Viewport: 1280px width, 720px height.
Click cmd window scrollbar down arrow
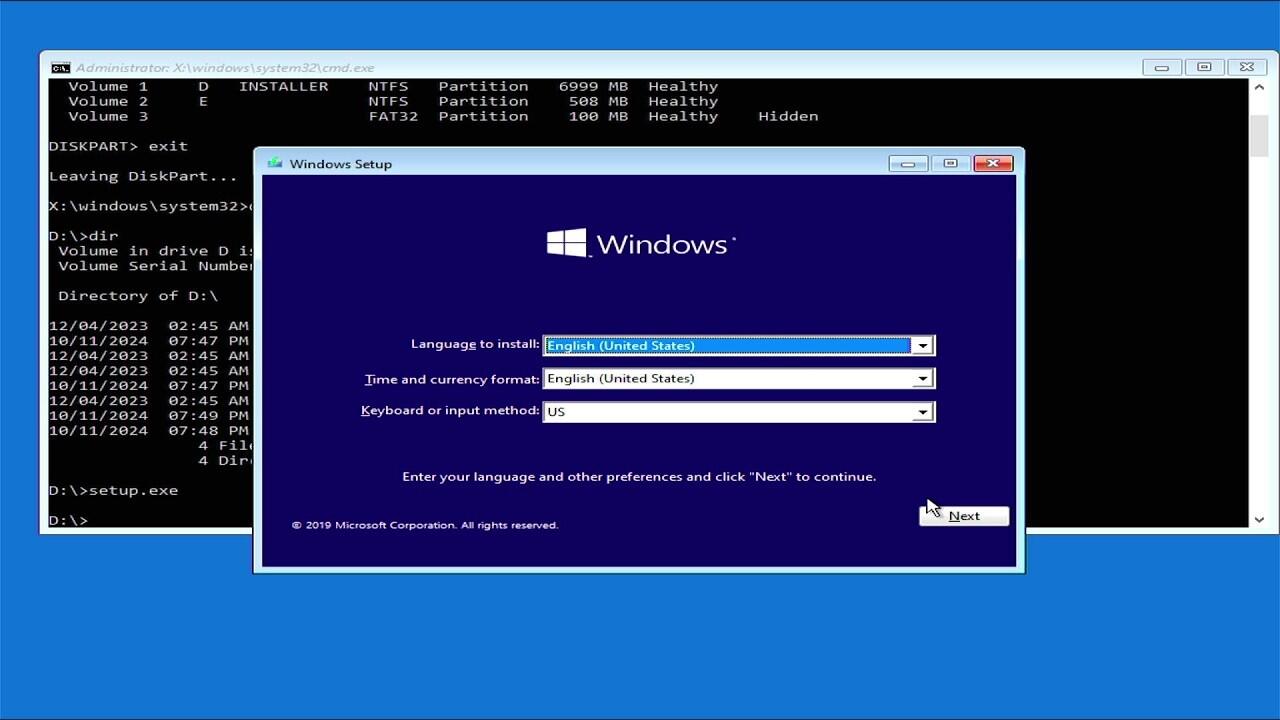click(1259, 519)
